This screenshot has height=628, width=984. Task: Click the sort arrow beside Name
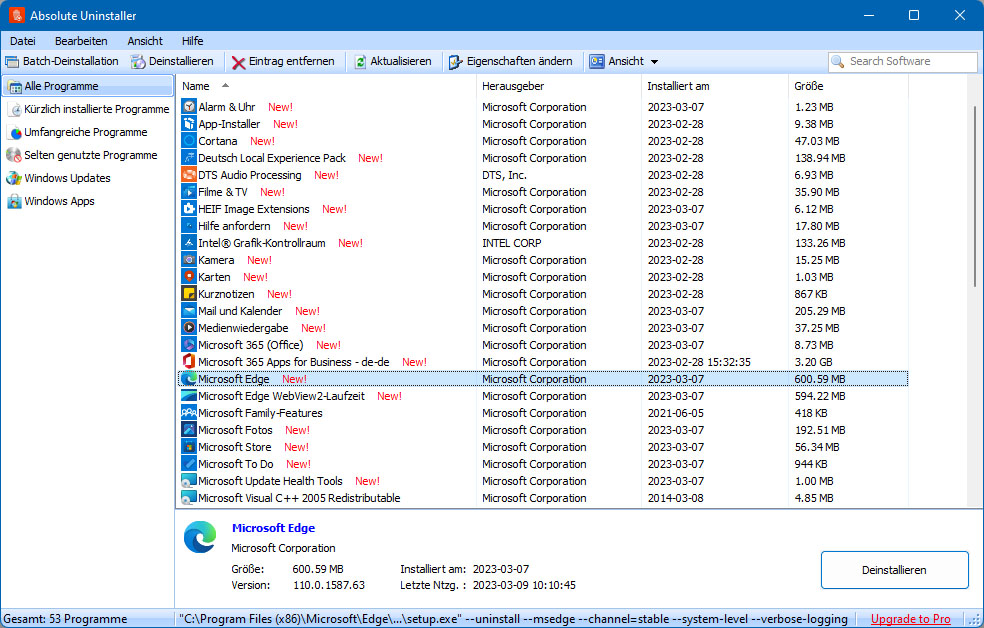pos(225,85)
